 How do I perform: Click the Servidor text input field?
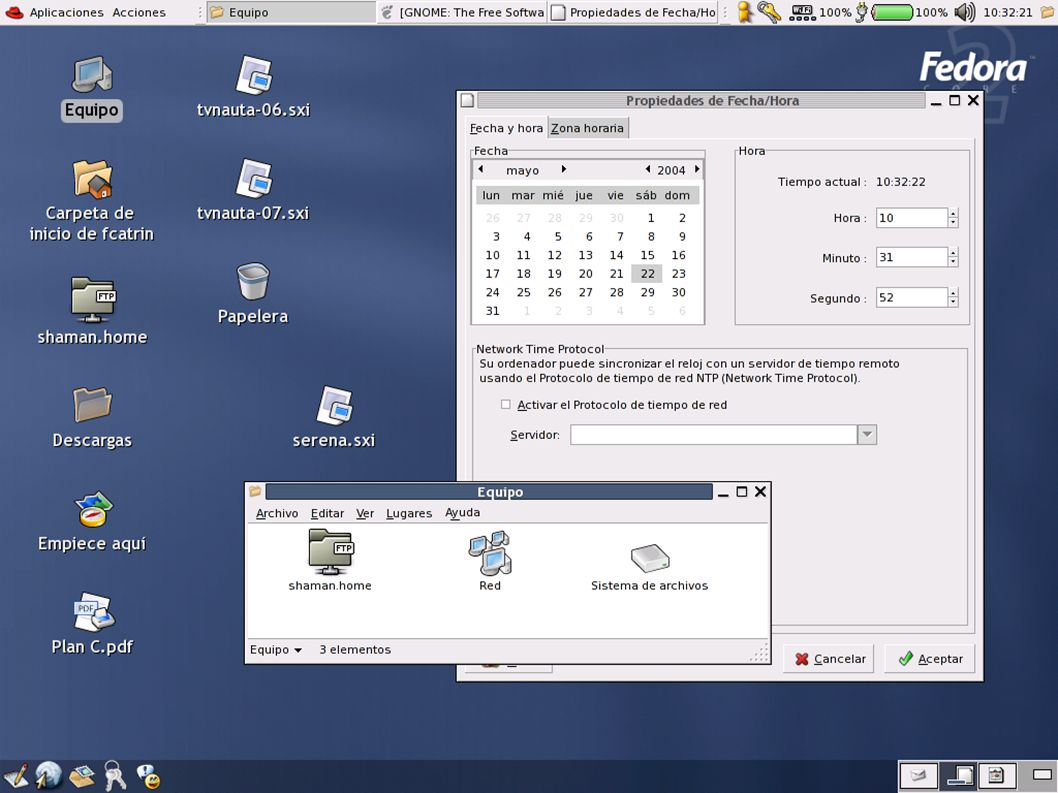tap(714, 435)
